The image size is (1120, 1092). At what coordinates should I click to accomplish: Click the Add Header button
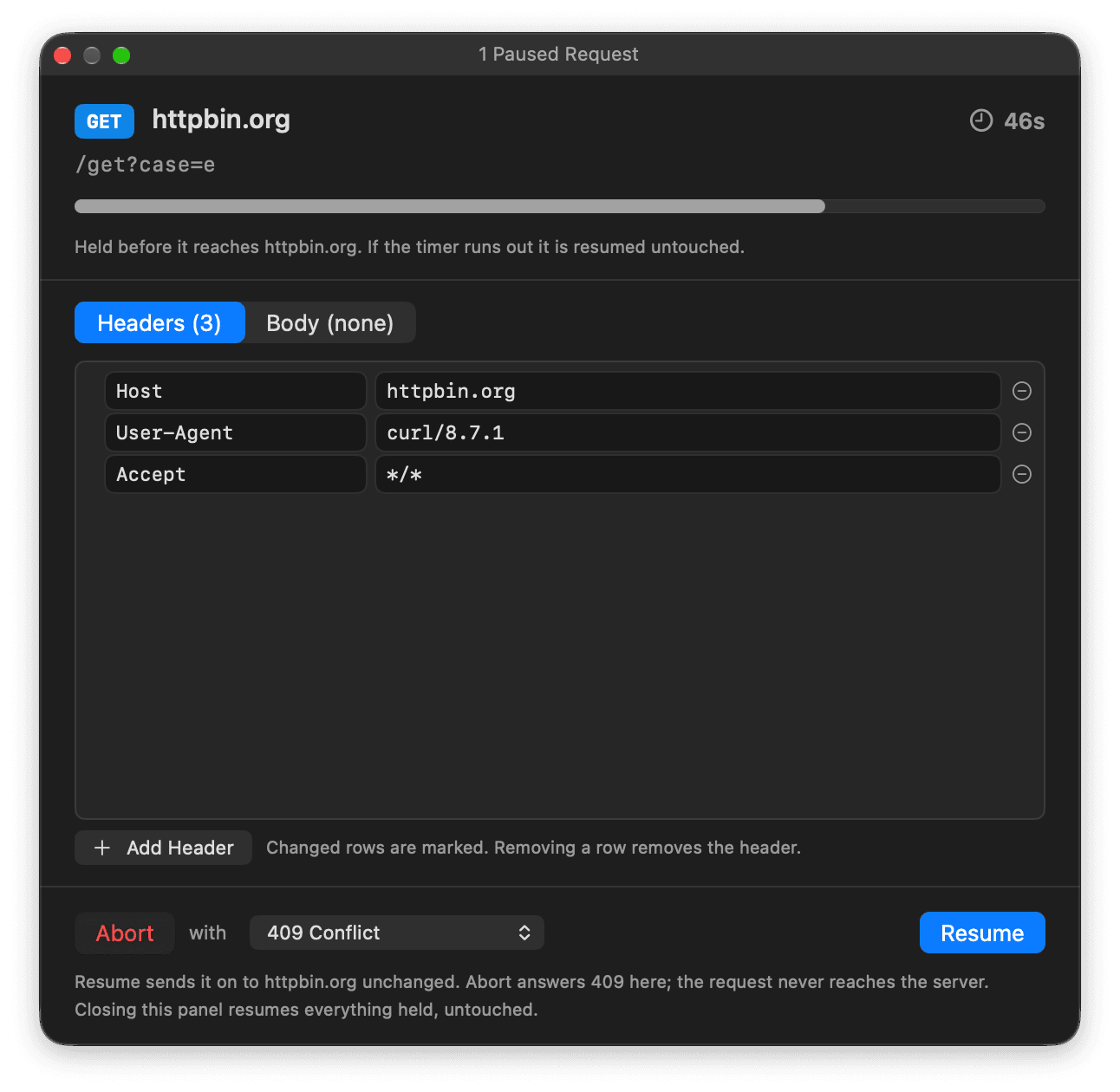tap(163, 848)
